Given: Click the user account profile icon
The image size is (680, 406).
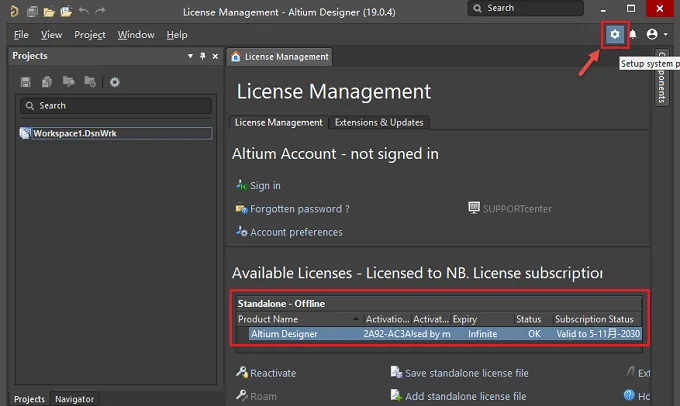Looking at the screenshot, I should pyautogui.click(x=652, y=34).
